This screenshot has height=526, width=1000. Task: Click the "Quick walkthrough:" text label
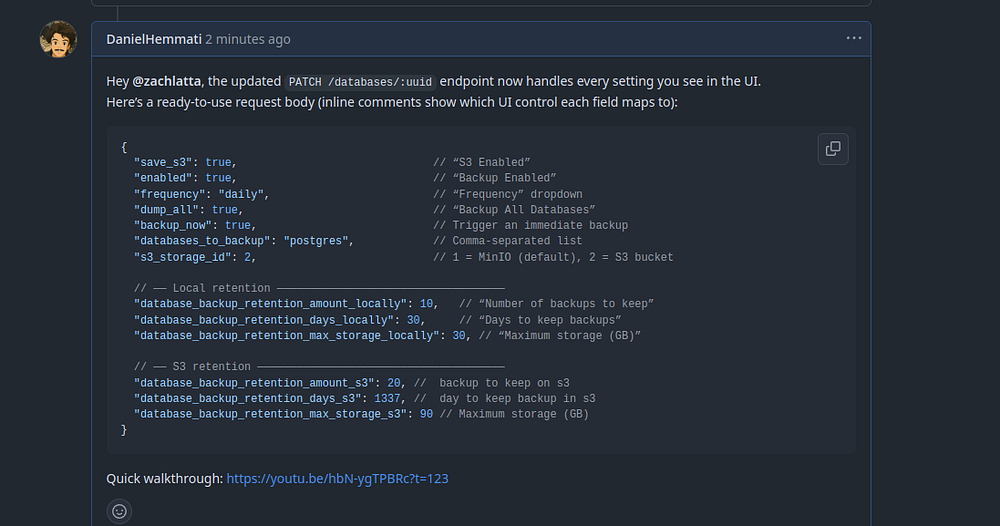coord(164,479)
